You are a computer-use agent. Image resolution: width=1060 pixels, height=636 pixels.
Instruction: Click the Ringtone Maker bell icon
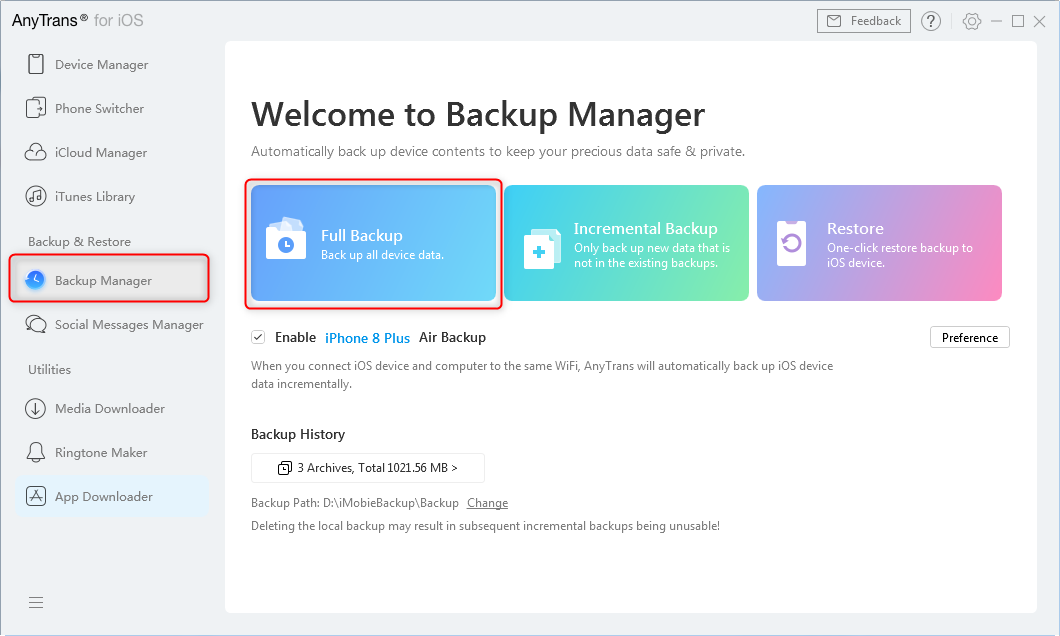36,452
